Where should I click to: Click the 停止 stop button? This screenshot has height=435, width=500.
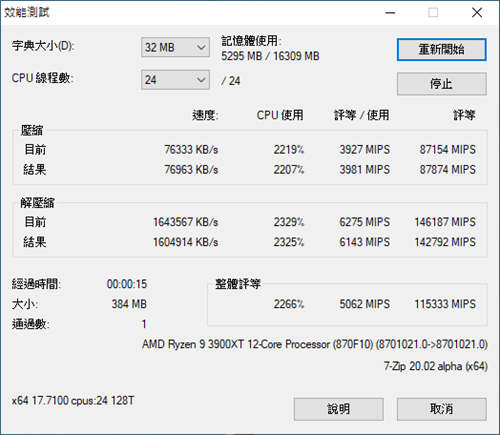coord(441,84)
